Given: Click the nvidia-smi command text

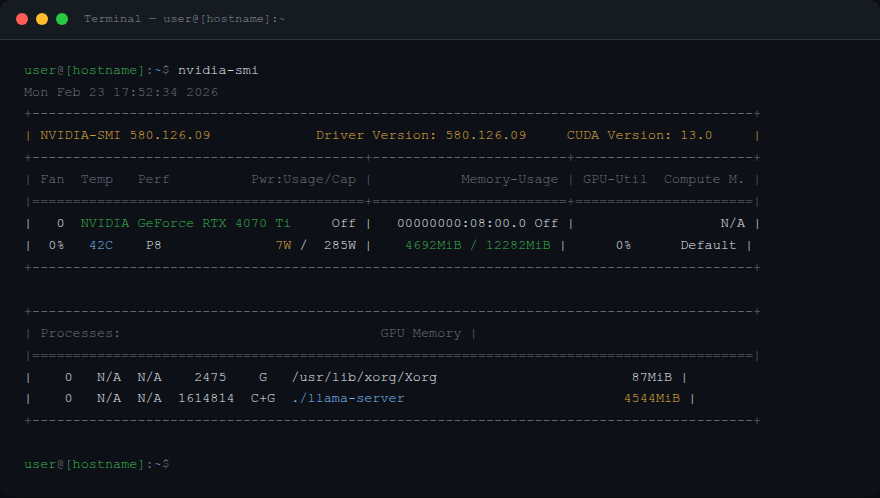Looking at the screenshot, I should 218,70.
